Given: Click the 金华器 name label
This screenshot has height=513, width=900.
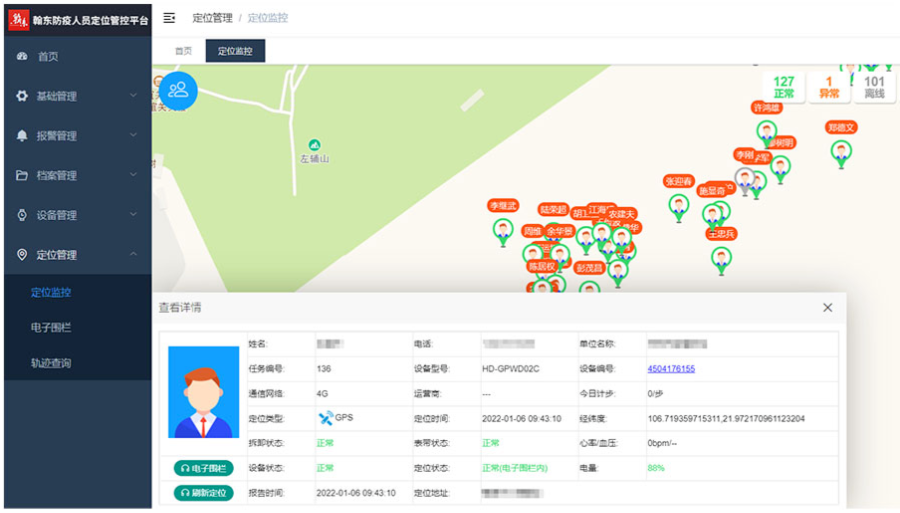Looking at the screenshot, I should point(560,232).
